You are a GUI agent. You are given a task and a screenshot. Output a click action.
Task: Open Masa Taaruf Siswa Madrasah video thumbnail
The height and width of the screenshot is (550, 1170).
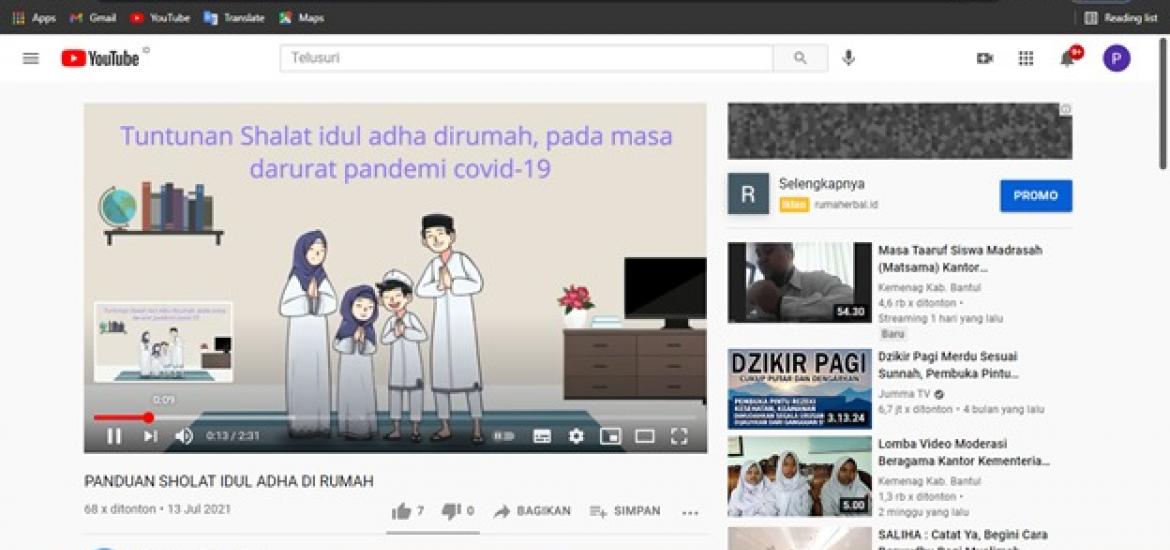tap(800, 282)
